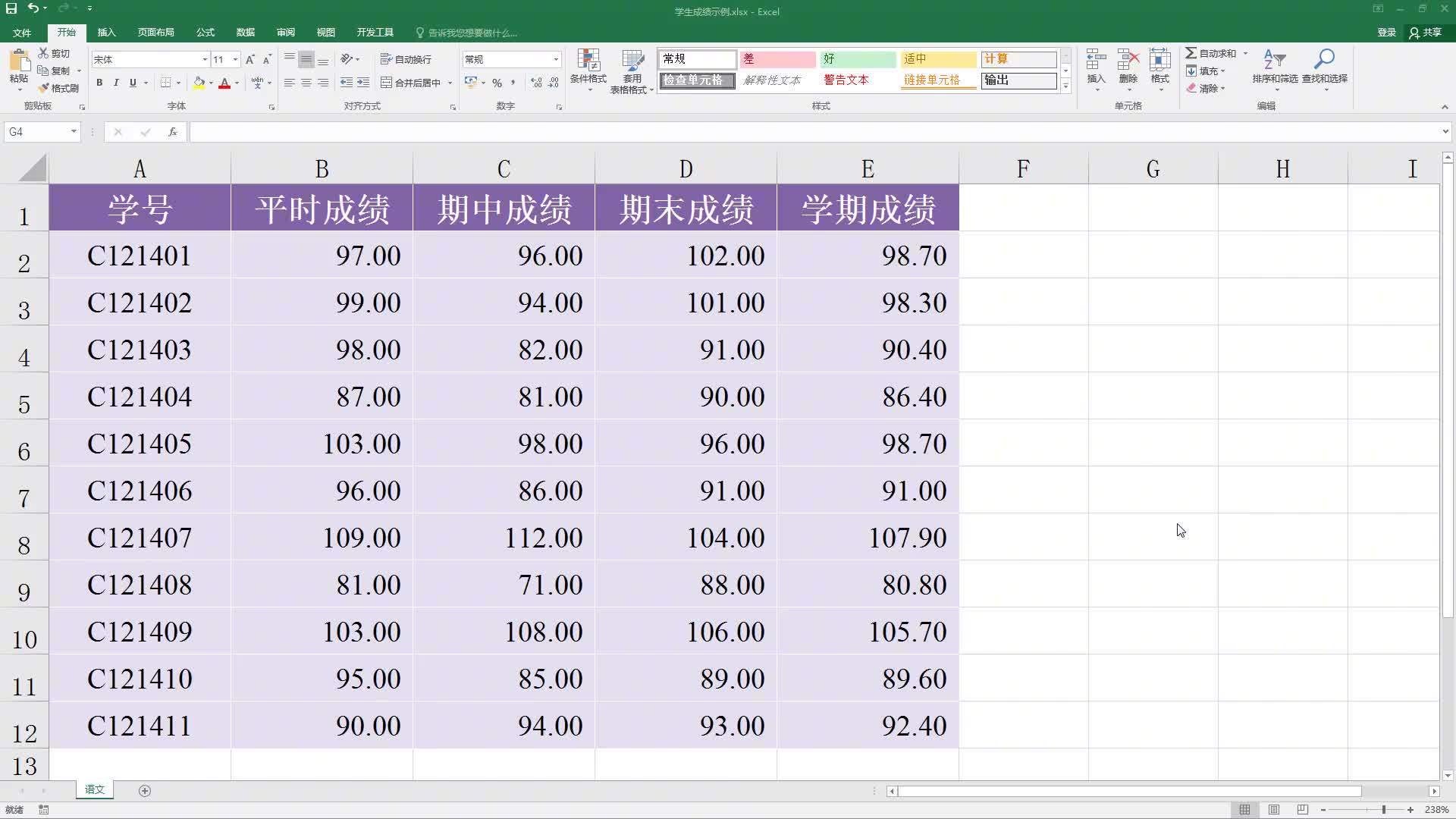Click Format as Table (套用表格格式)

(x=632, y=71)
